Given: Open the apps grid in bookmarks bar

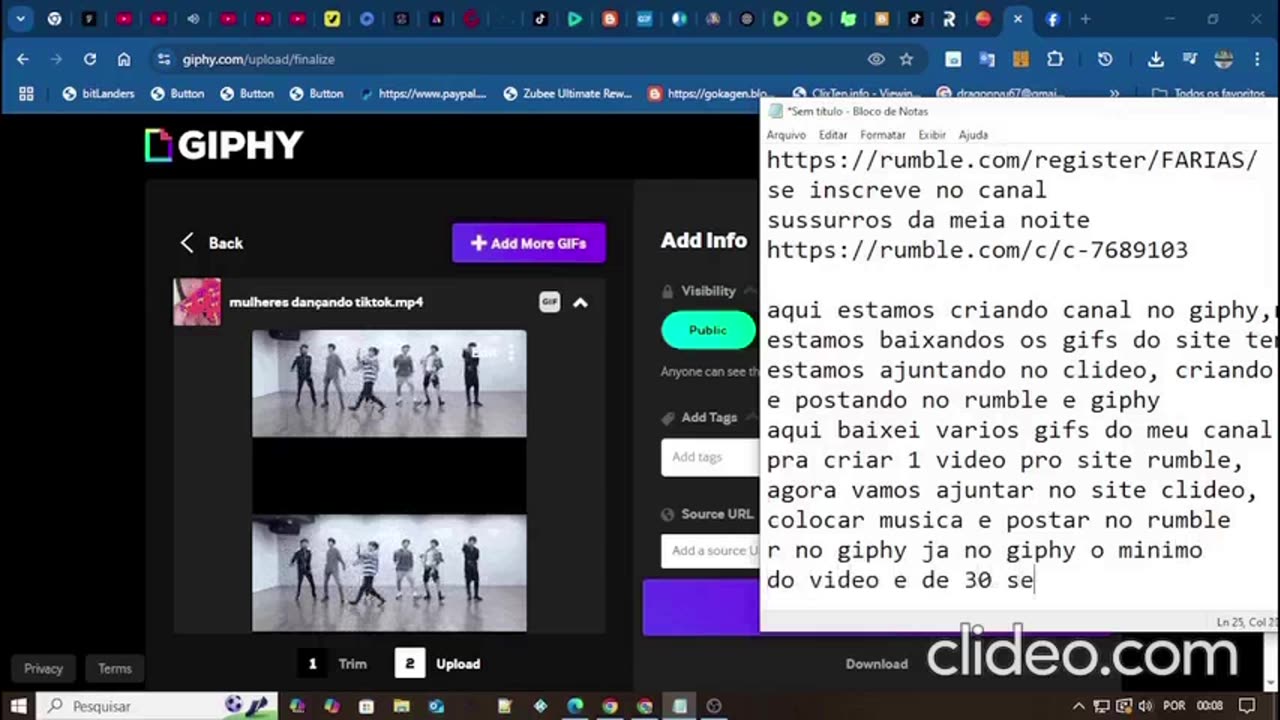Looking at the screenshot, I should coord(26,93).
